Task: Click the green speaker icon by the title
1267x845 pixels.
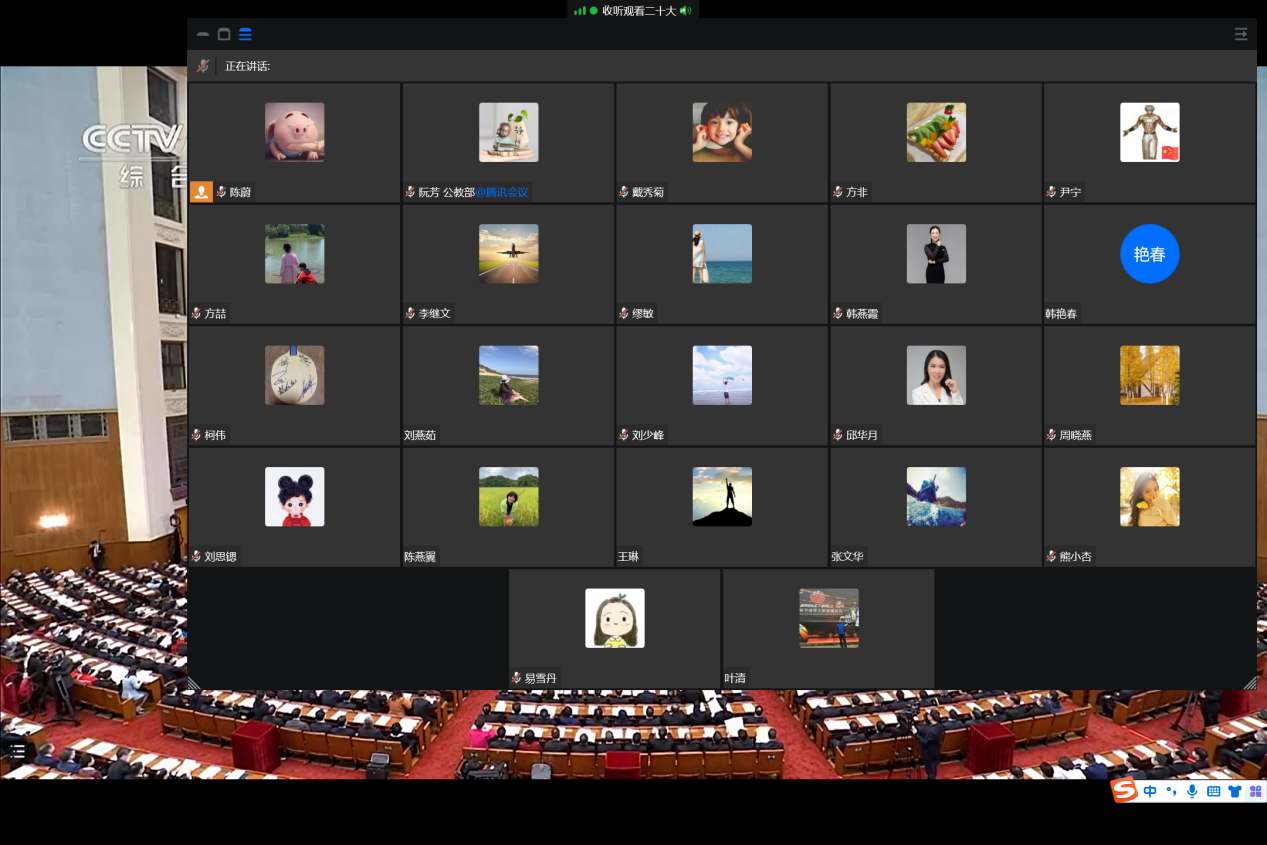Action: 685,10
